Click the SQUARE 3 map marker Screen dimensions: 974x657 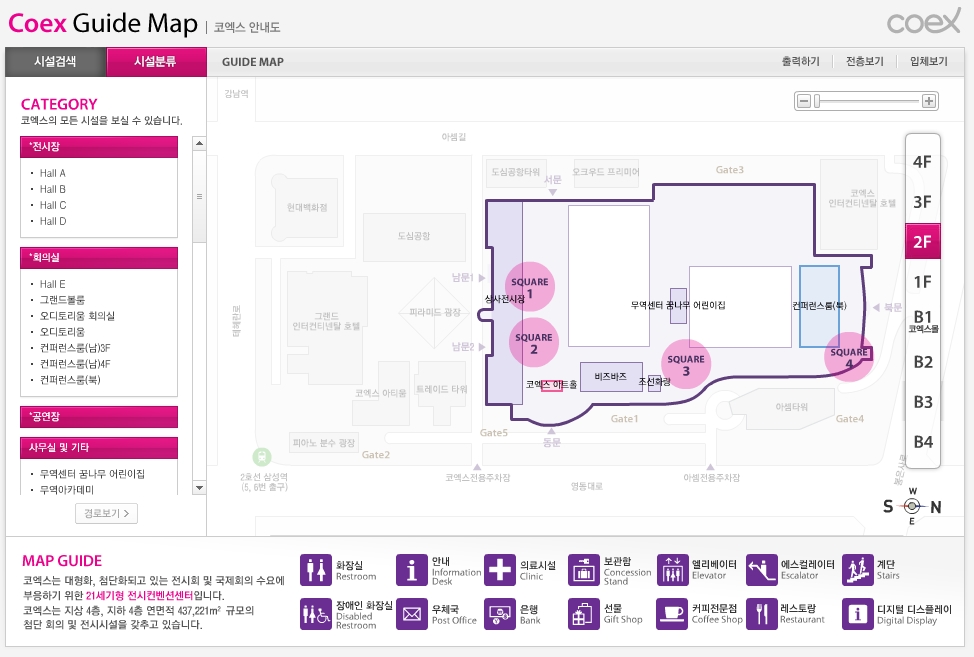pos(686,364)
